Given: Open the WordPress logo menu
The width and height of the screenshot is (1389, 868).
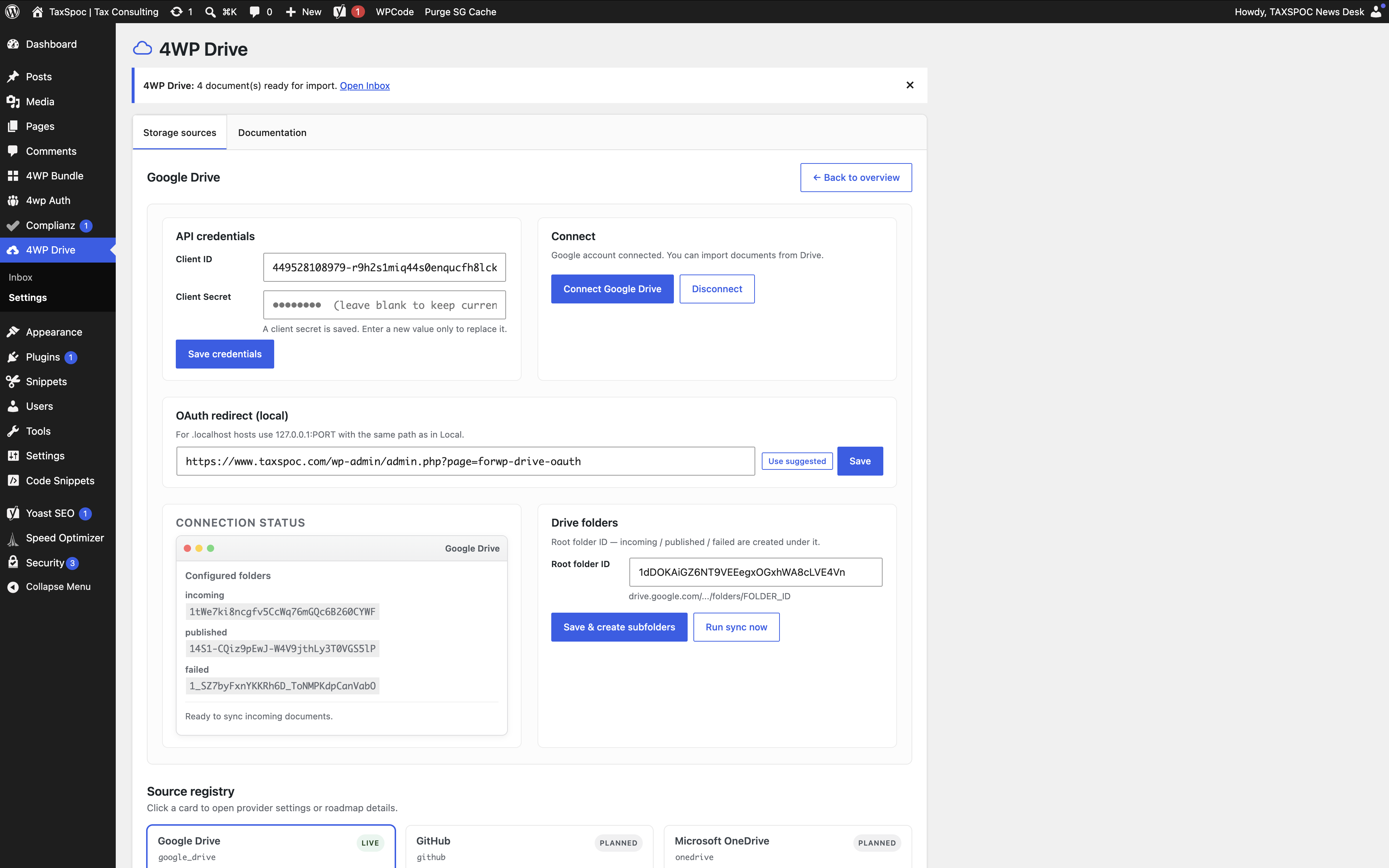Looking at the screenshot, I should [x=13, y=12].
